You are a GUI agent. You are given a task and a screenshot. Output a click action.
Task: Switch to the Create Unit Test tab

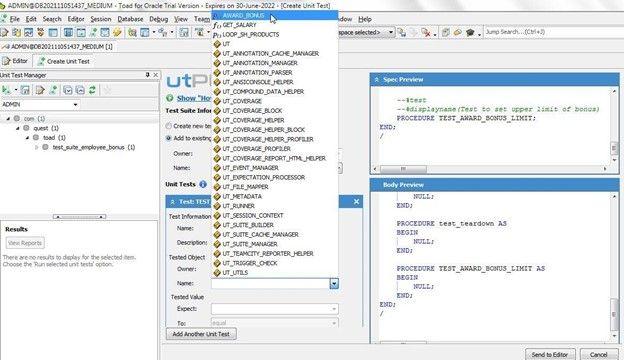pyautogui.click(x=63, y=61)
